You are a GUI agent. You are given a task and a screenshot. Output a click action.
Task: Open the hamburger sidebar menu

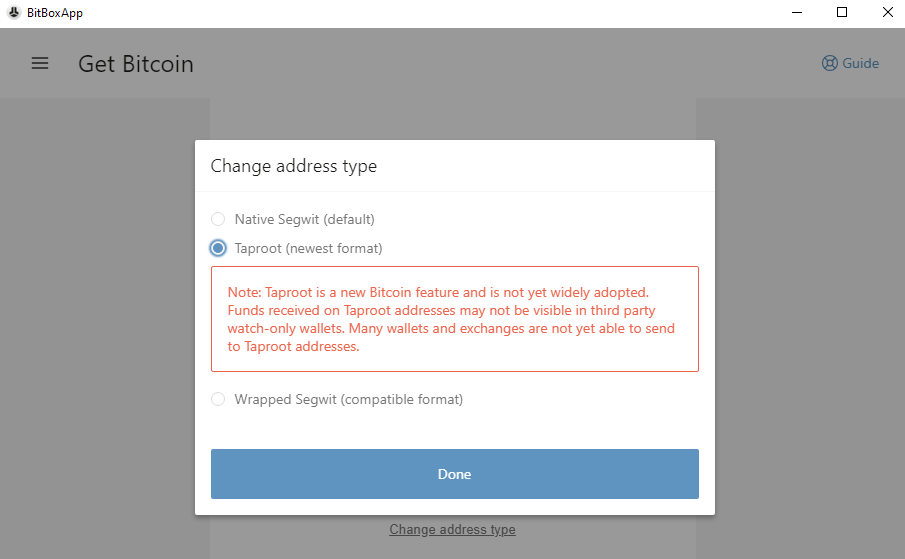click(x=40, y=63)
